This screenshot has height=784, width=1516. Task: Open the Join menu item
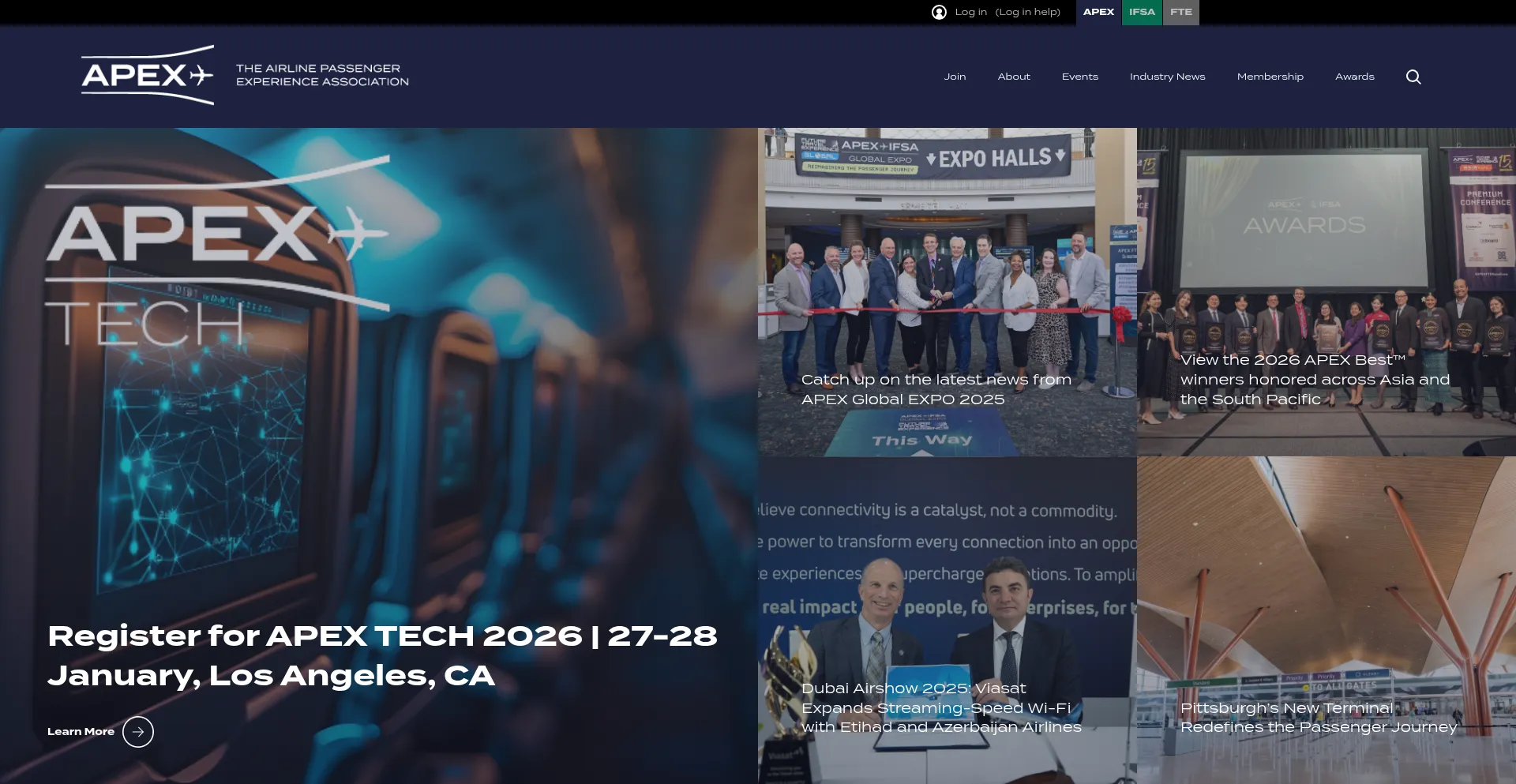click(x=955, y=77)
